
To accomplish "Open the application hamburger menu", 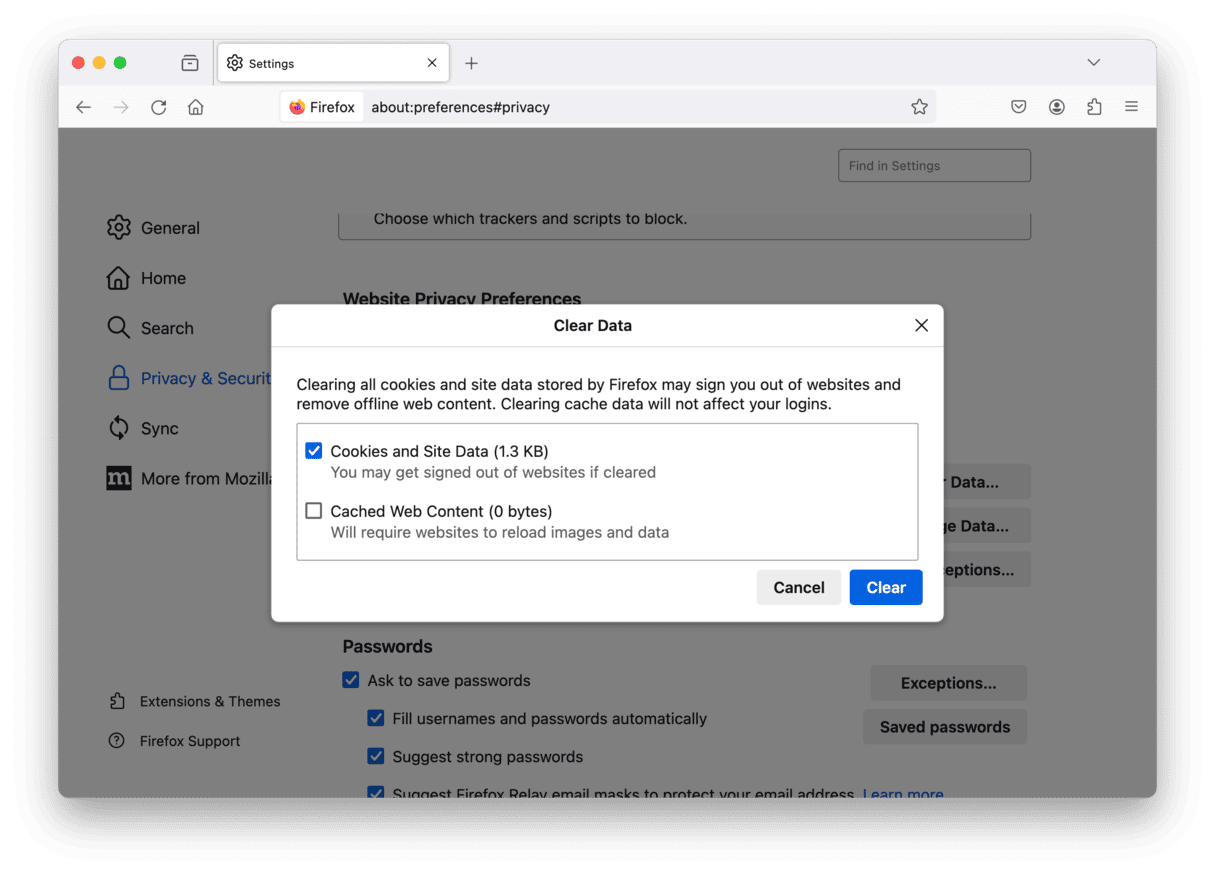I will point(1131,107).
